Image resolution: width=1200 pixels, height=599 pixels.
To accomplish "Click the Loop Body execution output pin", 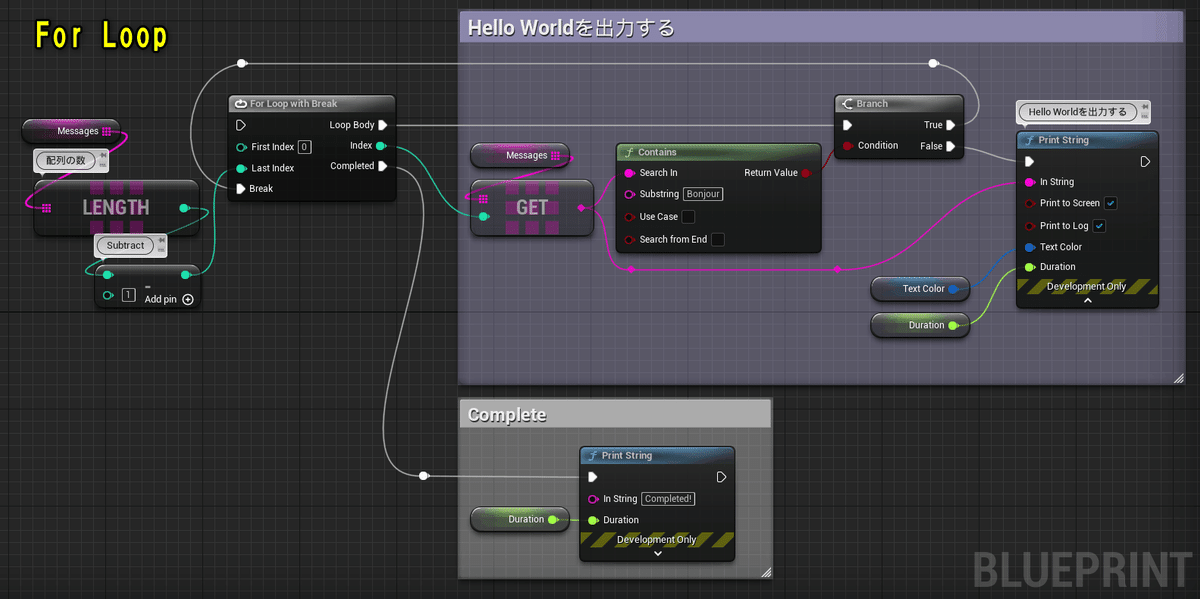I will (x=383, y=125).
